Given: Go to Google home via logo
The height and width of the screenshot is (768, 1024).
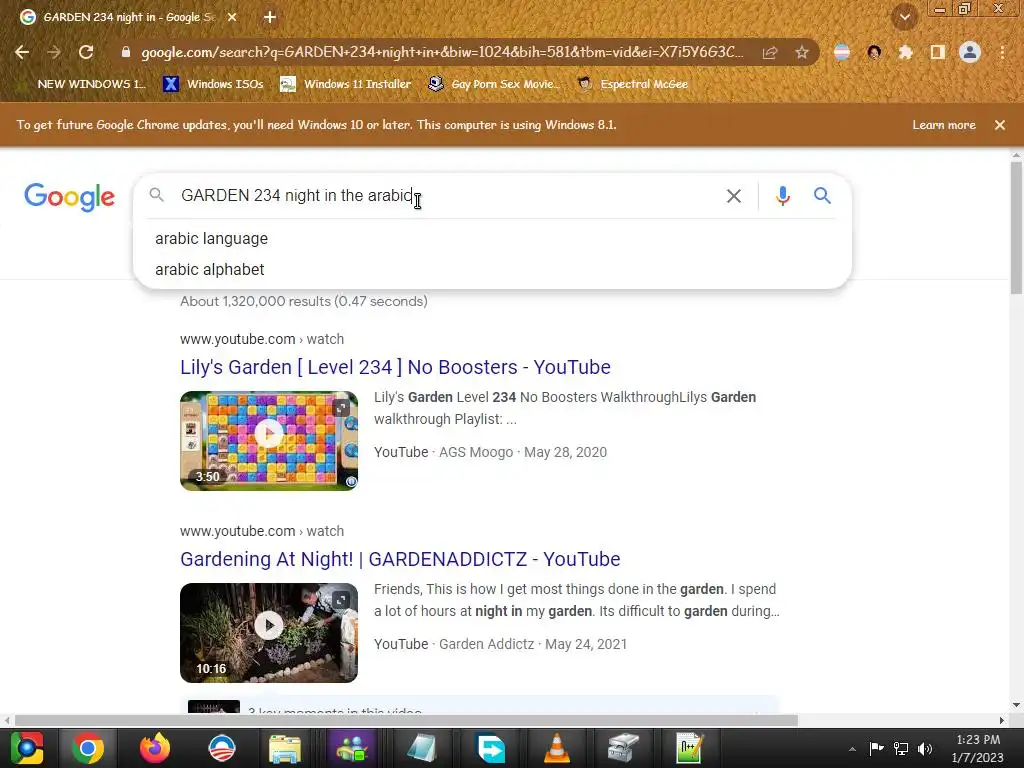Looking at the screenshot, I should click(x=69, y=197).
